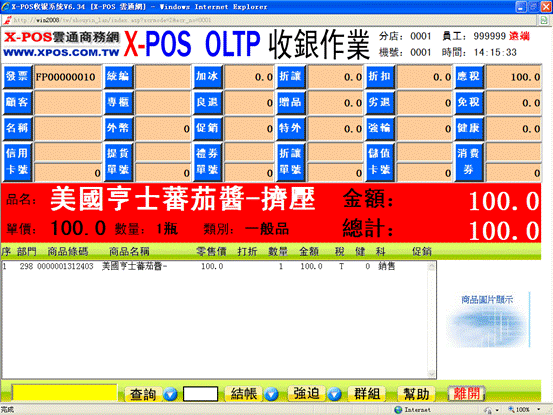Click the small white quantity input box
The image size is (553, 415).
coord(200,394)
